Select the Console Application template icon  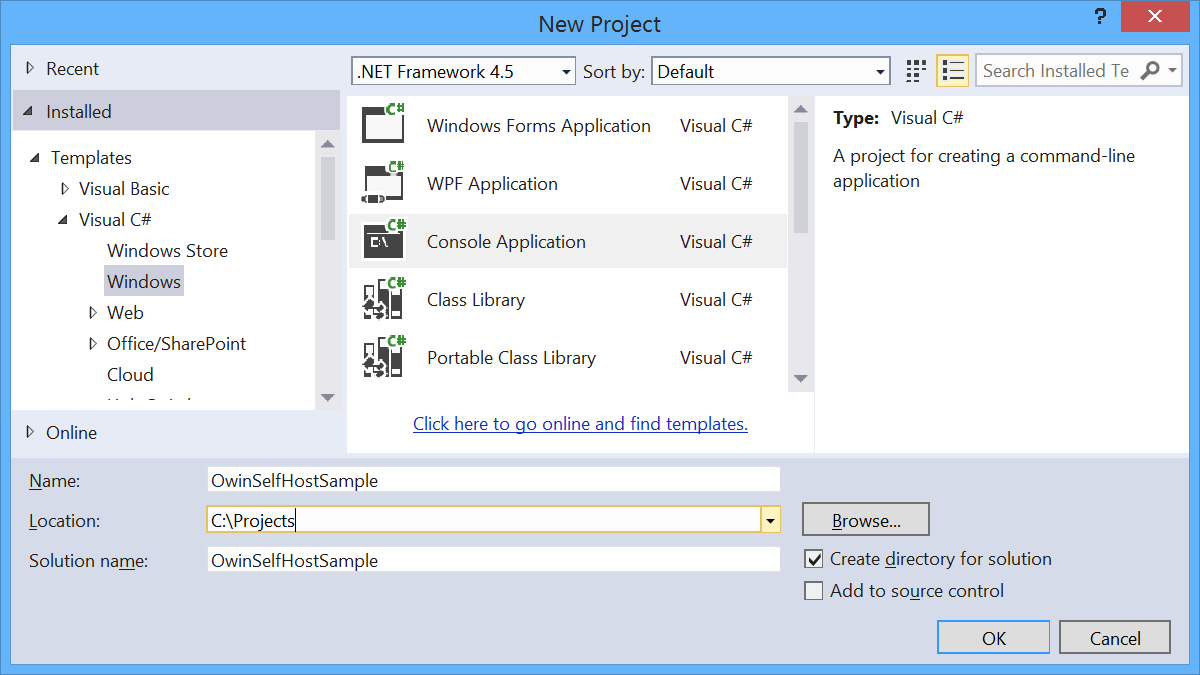point(383,241)
